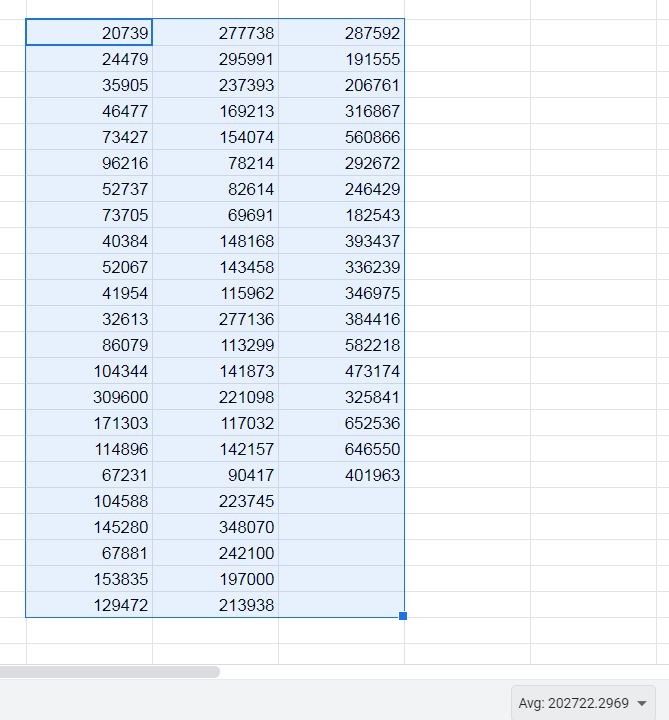Viewport: 669px width, 720px height.
Task: Select the cell containing 141873
Action: point(215,371)
